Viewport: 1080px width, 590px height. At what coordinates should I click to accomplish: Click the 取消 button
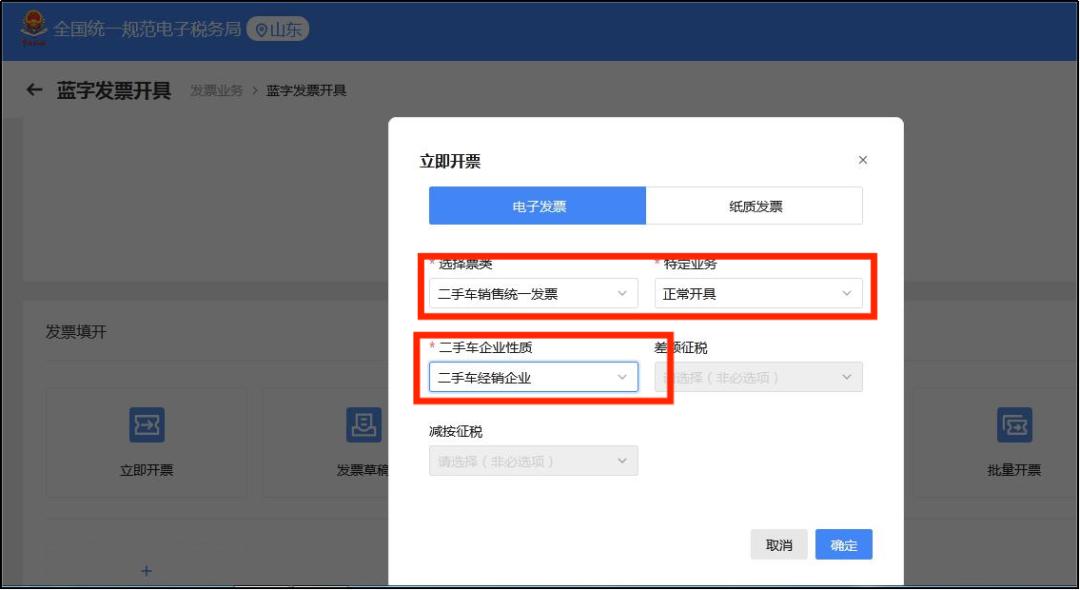tap(778, 545)
